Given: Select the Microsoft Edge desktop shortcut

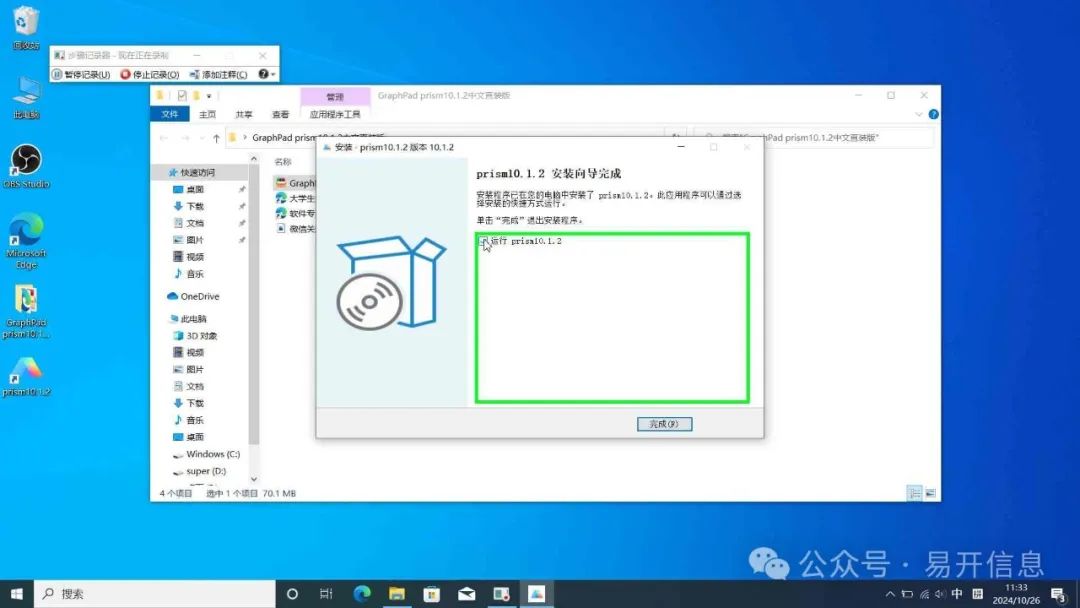Looking at the screenshot, I should click(x=25, y=241).
